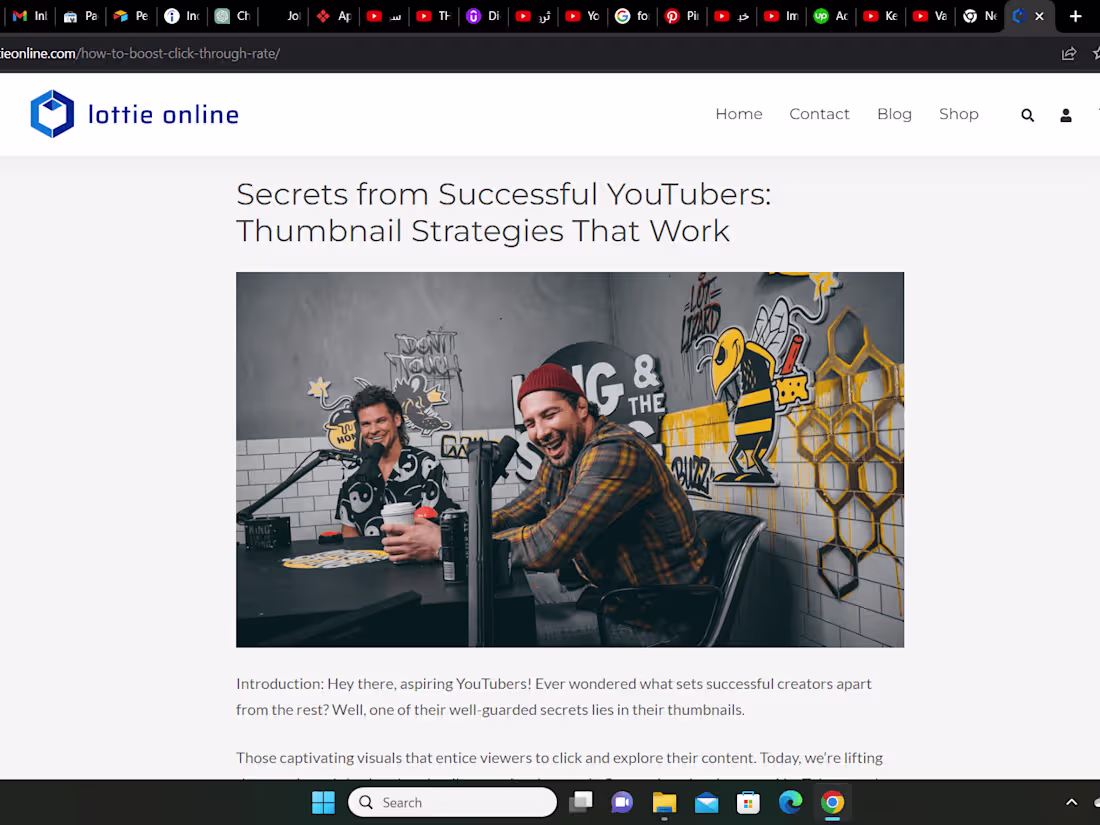This screenshot has width=1100, height=825.
Task: Open the Windows Start menu
Action: coord(323,802)
